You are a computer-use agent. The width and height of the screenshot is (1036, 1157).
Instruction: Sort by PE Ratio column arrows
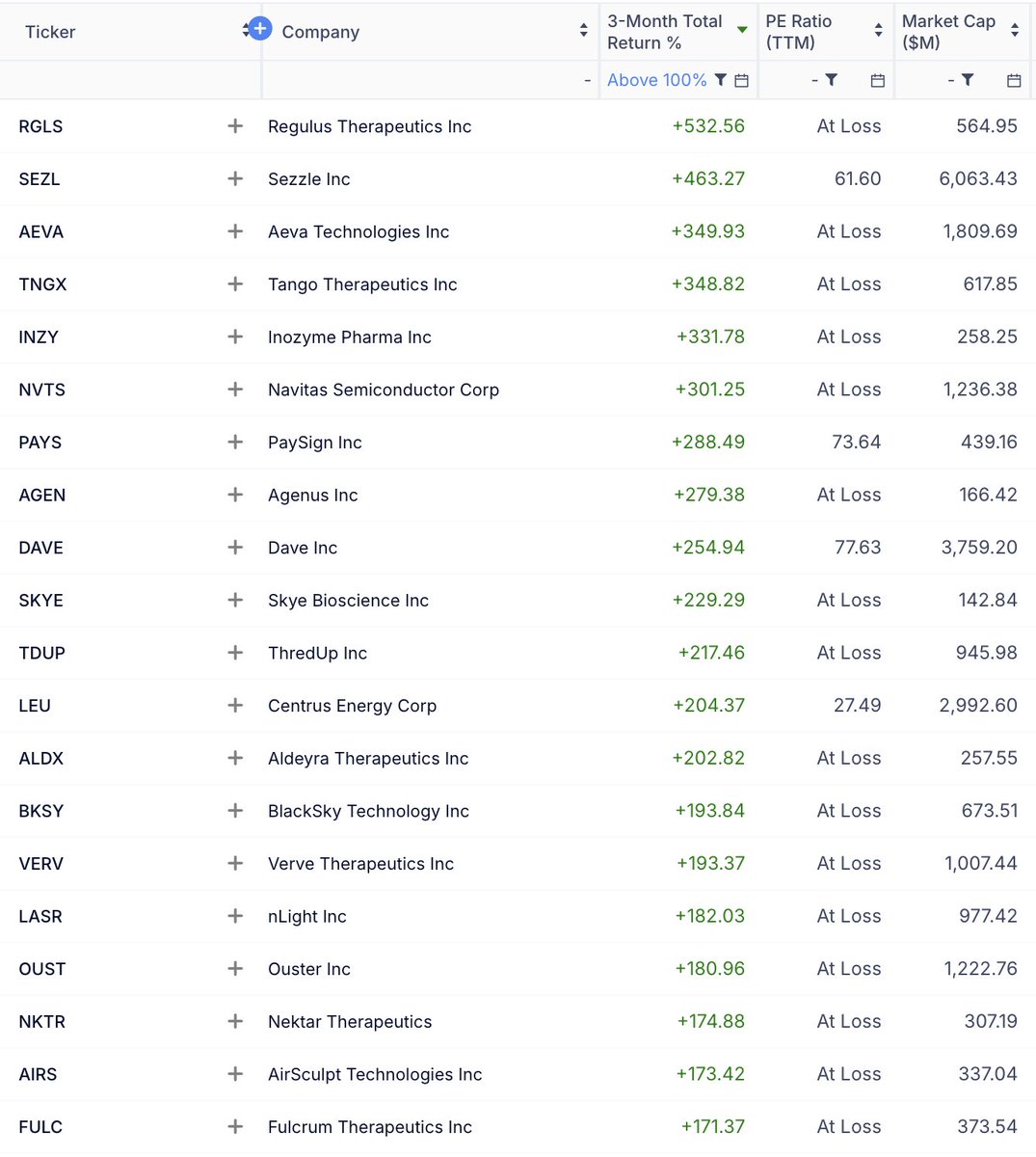tap(878, 31)
